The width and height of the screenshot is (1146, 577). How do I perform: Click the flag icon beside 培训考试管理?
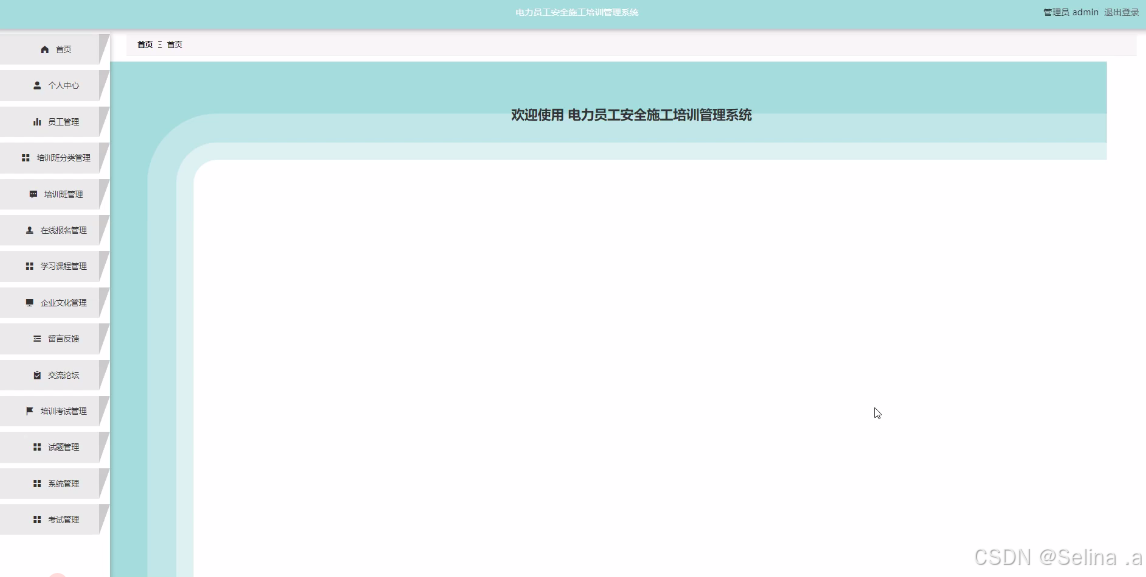(29, 411)
